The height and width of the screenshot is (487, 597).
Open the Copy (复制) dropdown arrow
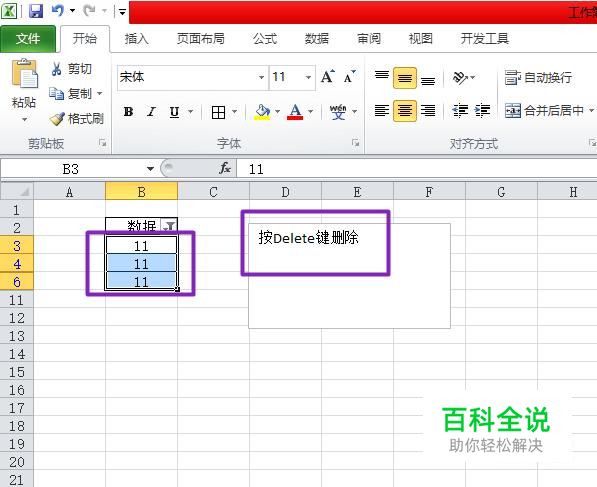tap(100, 93)
